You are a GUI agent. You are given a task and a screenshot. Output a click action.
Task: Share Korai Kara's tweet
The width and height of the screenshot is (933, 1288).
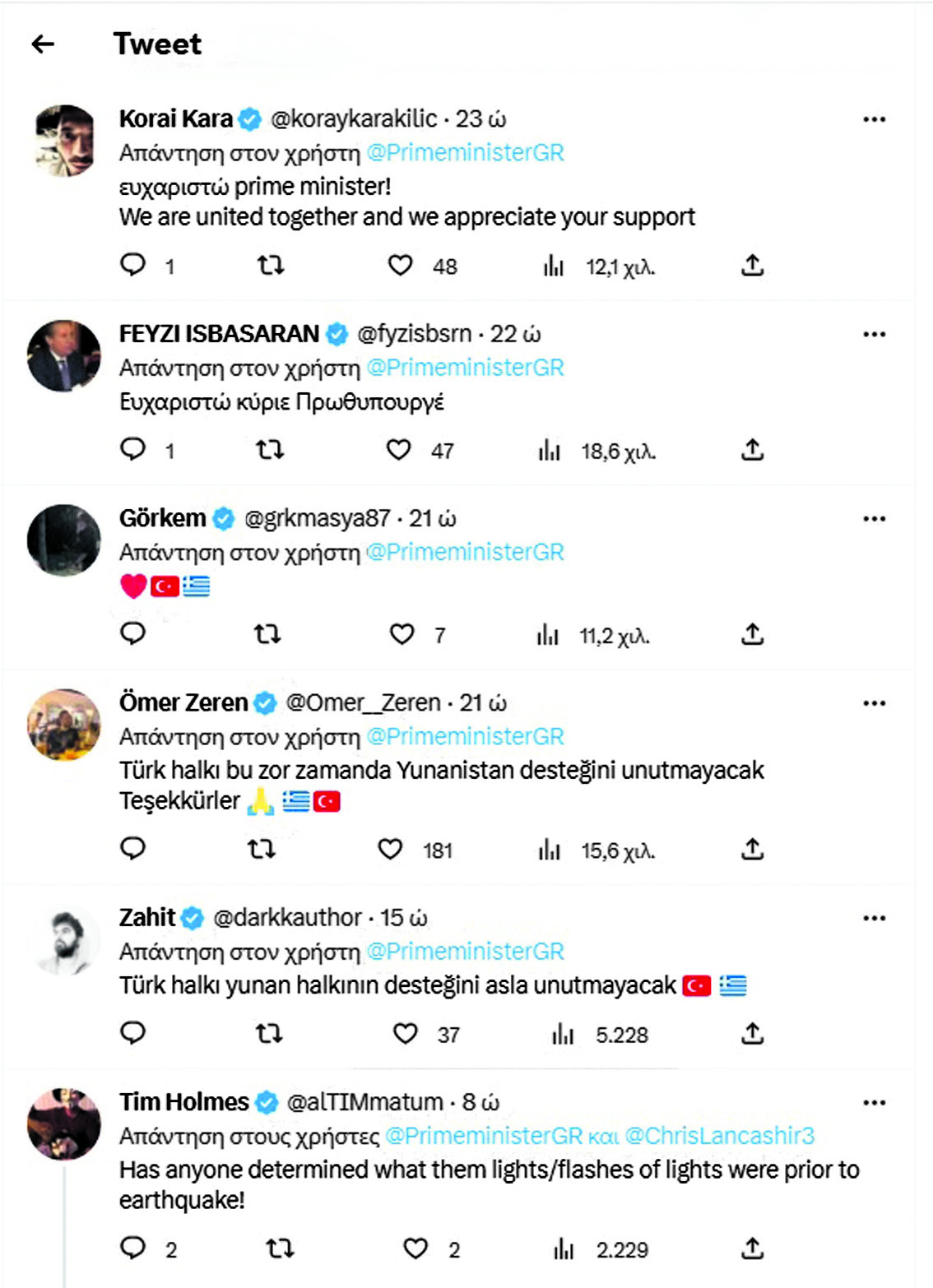click(x=752, y=265)
